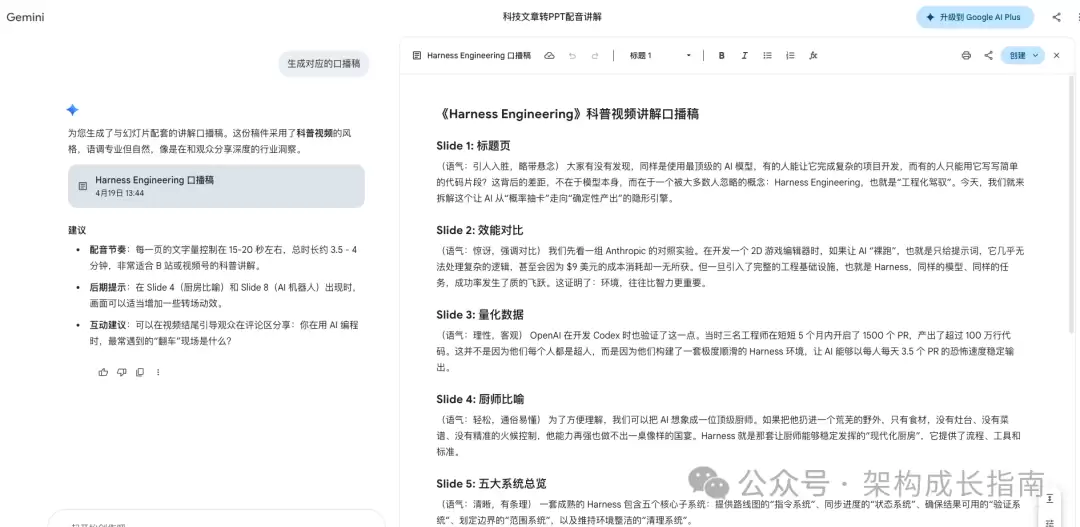Open the Harness Engineering 口播稿 file card
The height and width of the screenshot is (527, 1080).
216,186
